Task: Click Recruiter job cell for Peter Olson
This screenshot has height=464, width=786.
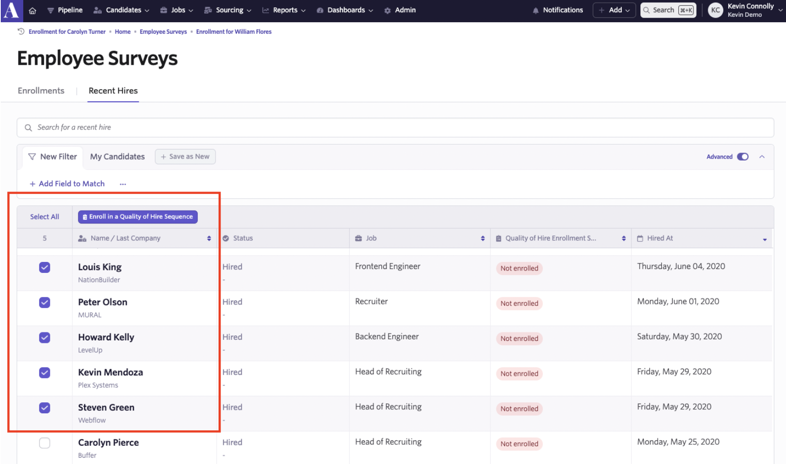Action: [x=371, y=302]
